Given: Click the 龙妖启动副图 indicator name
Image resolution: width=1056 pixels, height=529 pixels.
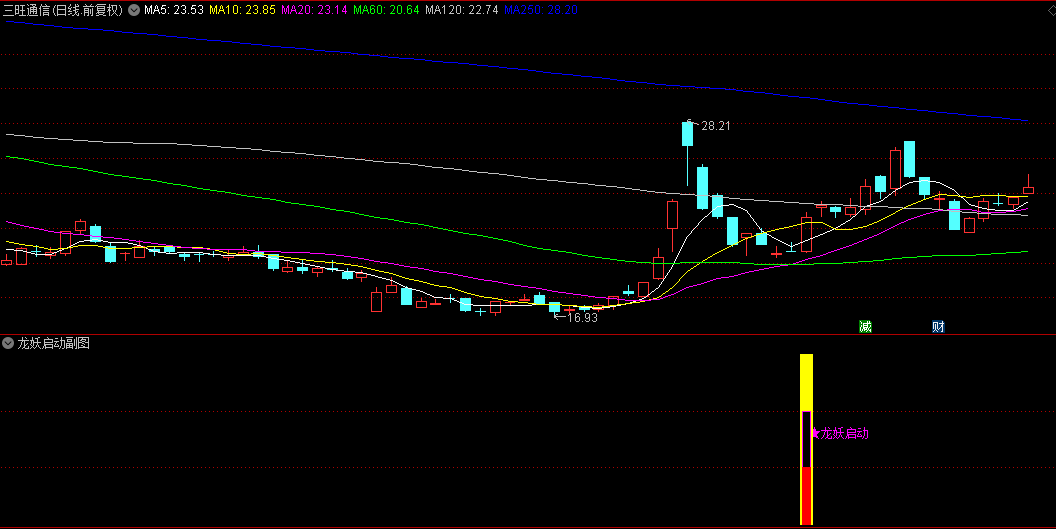Looking at the screenshot, I should tap(53, 343).
